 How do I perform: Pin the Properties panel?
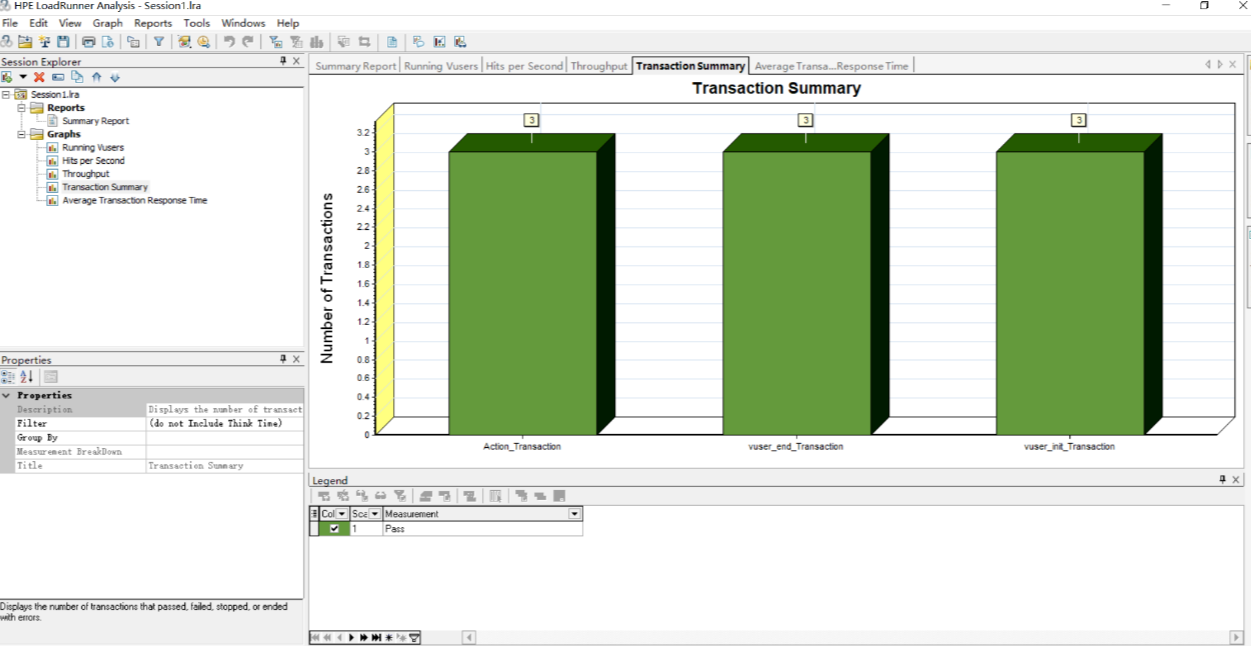pos(283,359)
